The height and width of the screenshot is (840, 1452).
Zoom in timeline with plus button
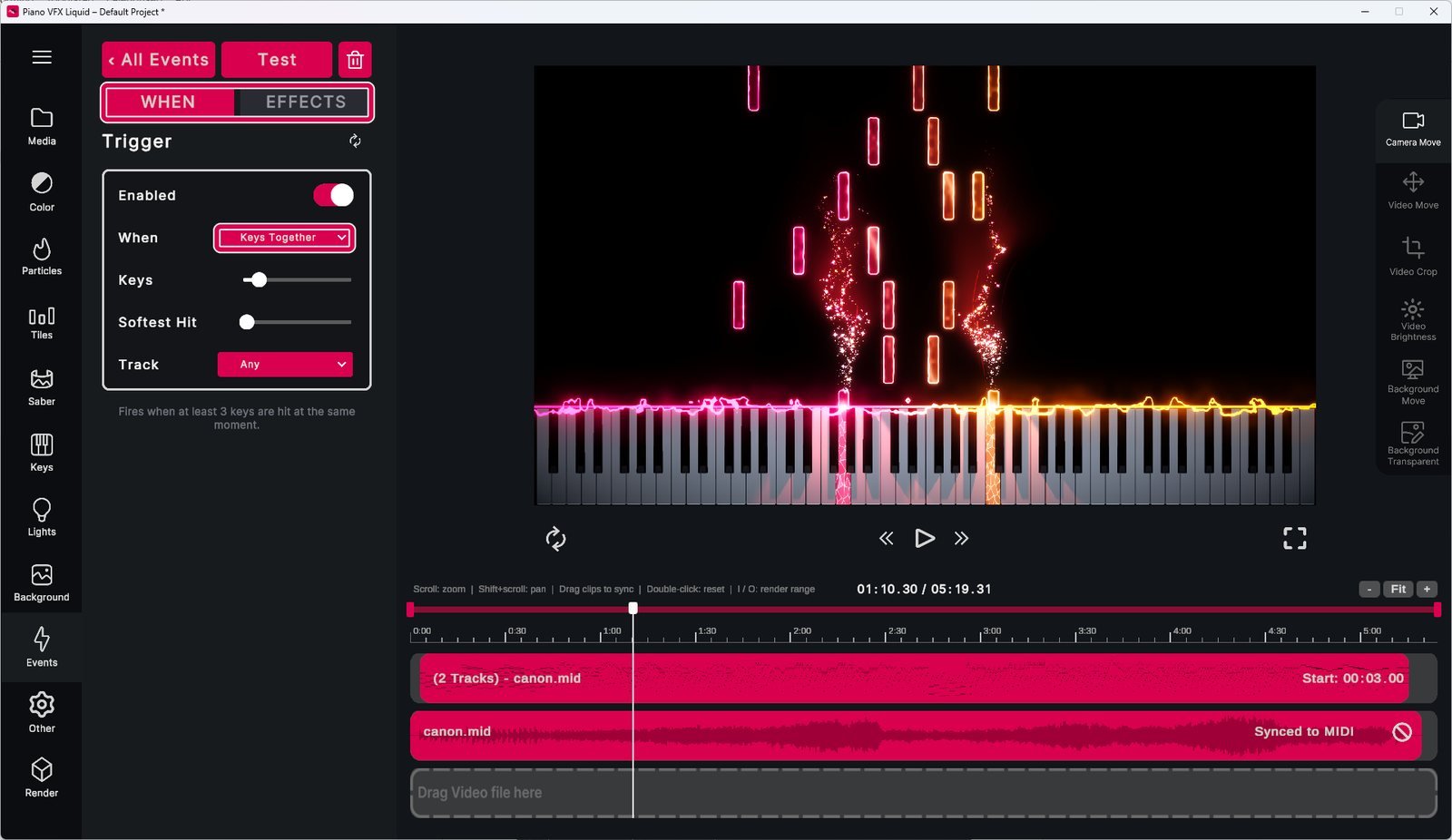pyautogui.click(x=1427, y=590)
